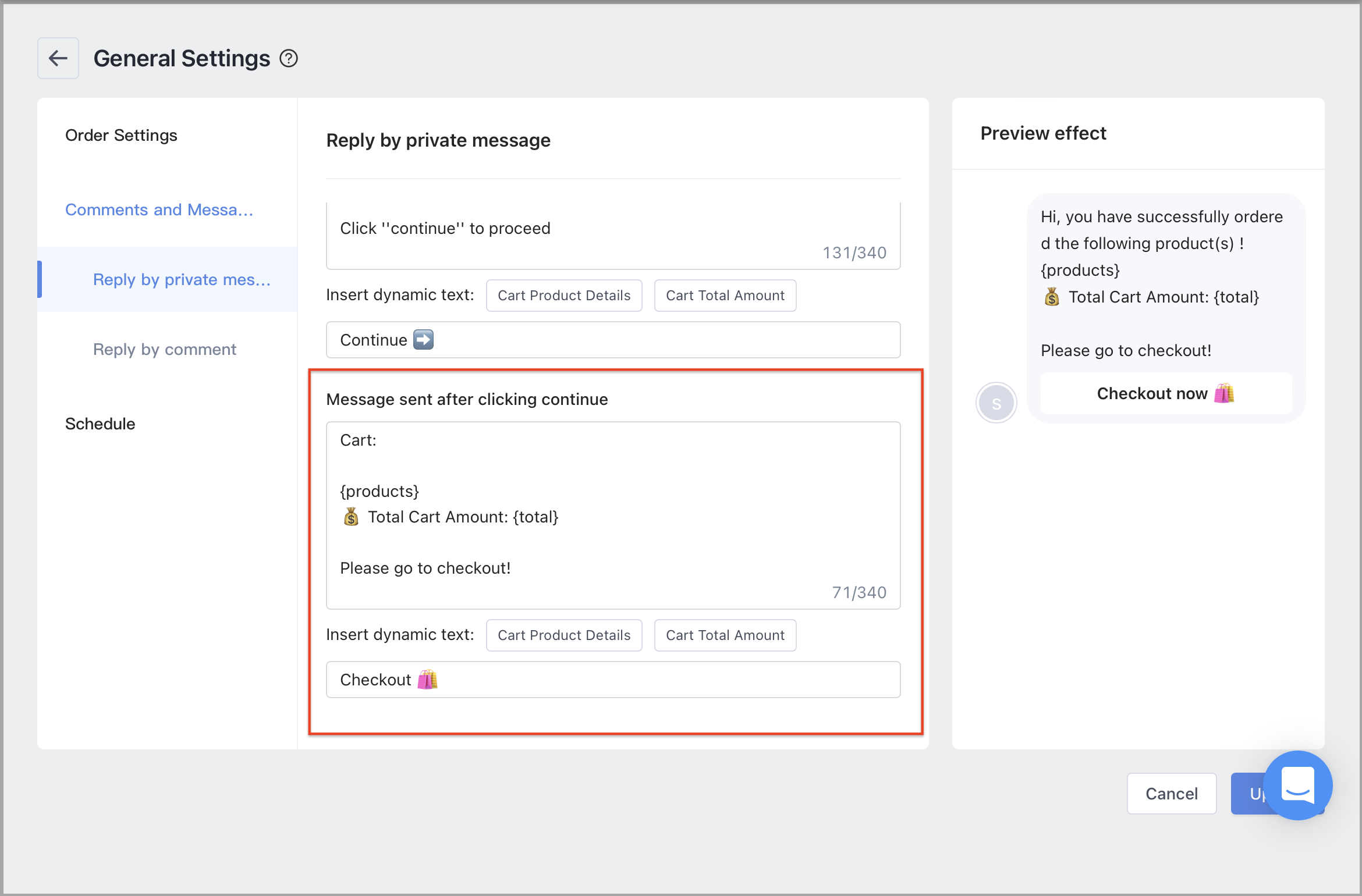This screenshot has height=896, width=1362.
Task: Cancel the settings changes
Action: (x=1172, y=794)
